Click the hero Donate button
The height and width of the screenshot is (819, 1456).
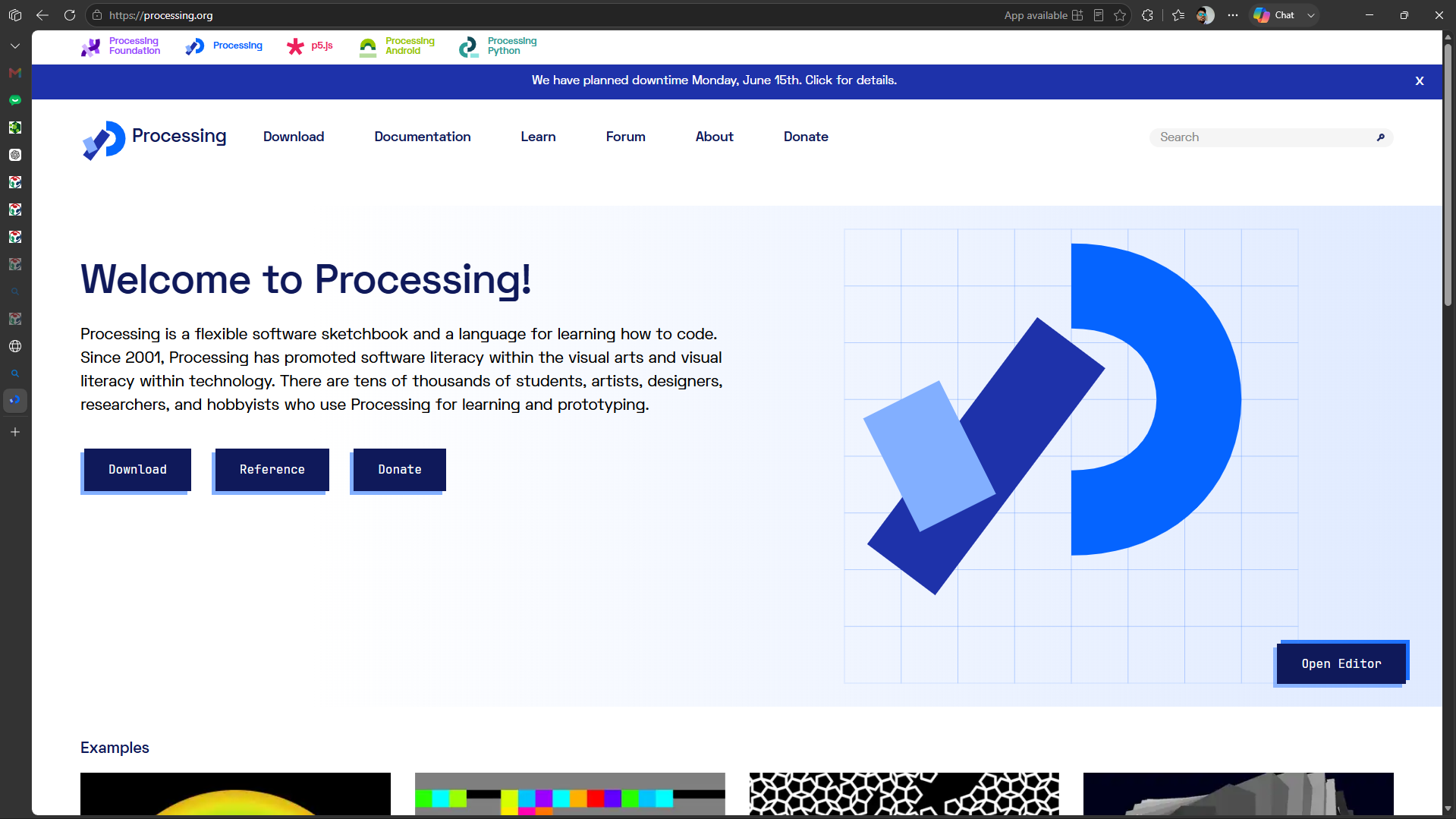click(x=400, y=470)
